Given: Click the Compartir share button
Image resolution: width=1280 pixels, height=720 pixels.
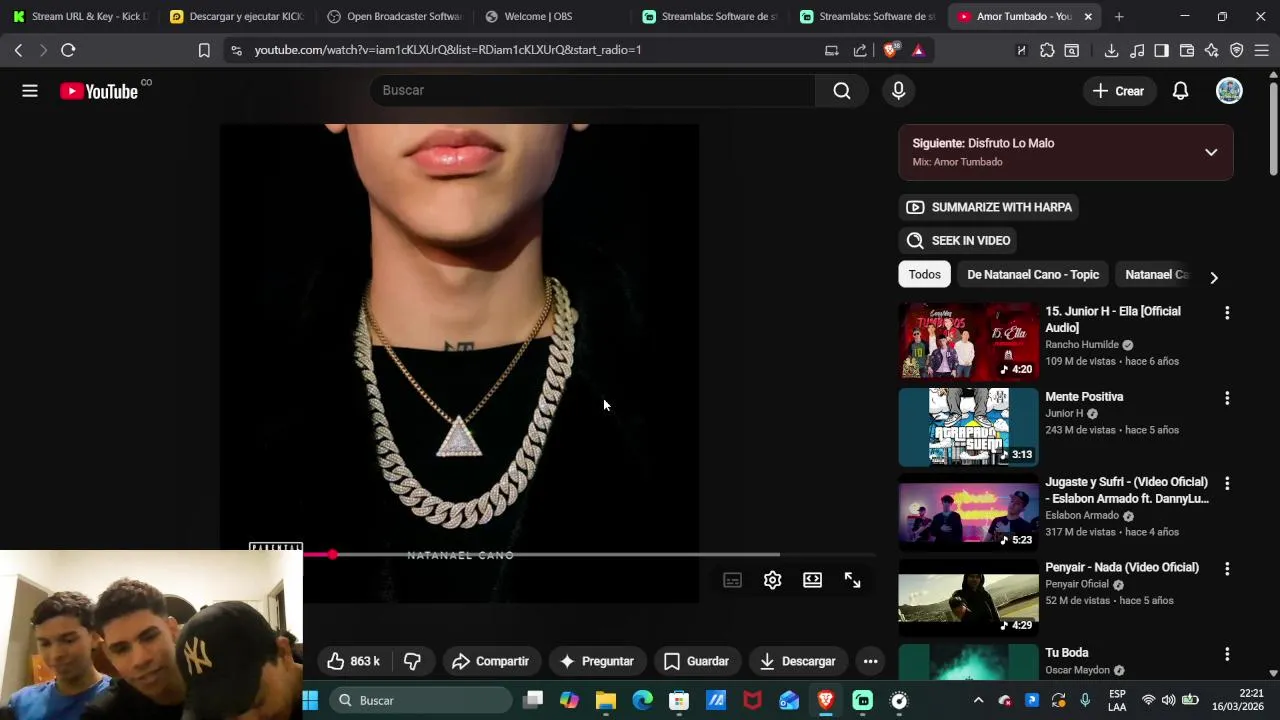Looking at the screenshot, I should (x=490, y=661).
